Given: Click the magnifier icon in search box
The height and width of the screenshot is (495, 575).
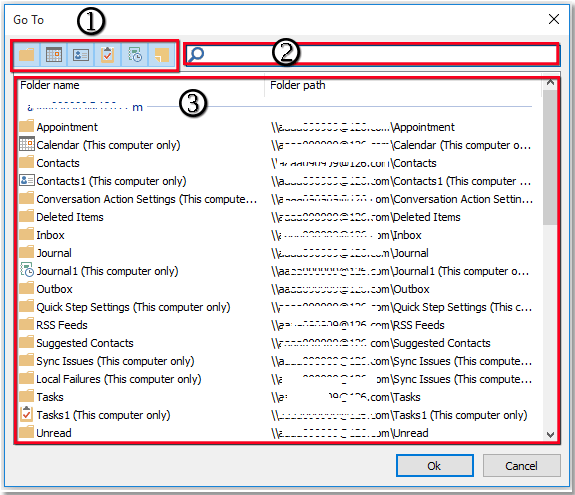Looking at the screenshot, I should coord(196,55).
